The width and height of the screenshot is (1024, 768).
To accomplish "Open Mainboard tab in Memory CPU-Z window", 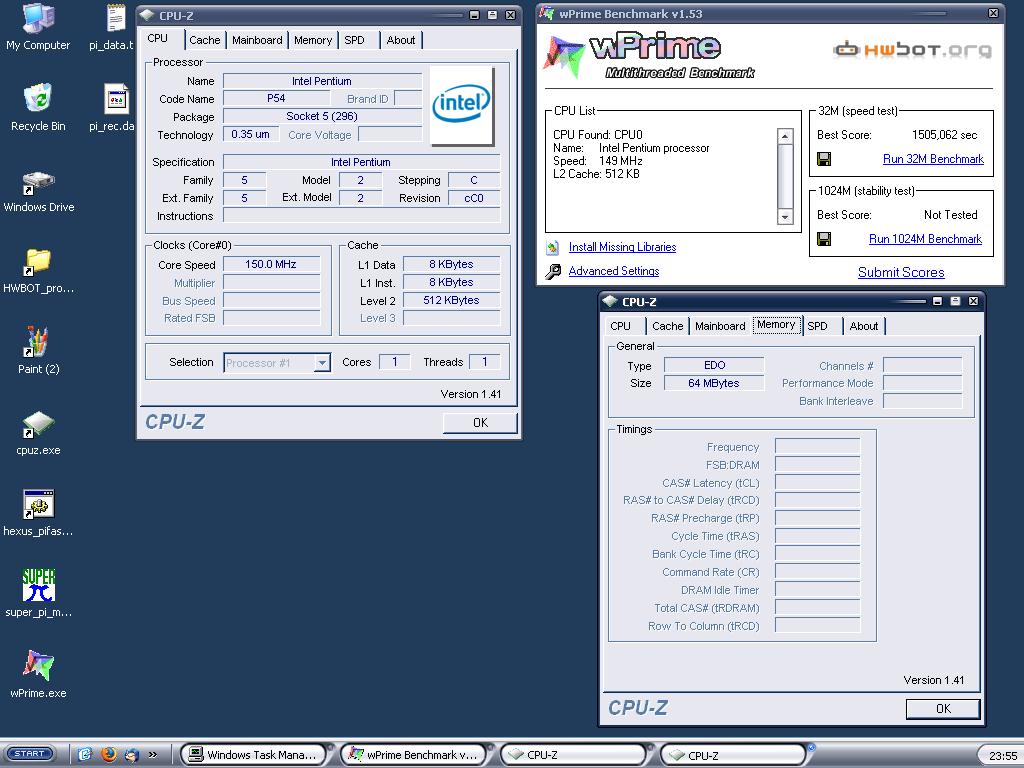I will 720,326.
